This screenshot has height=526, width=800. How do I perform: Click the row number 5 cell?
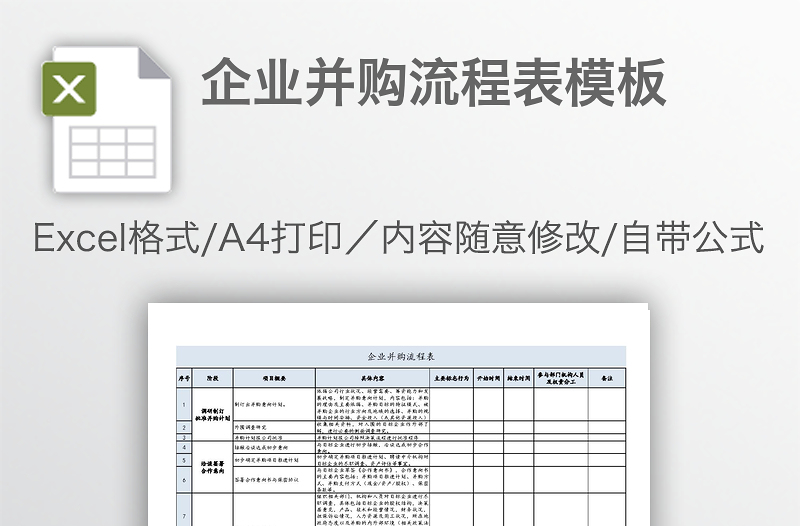[x=184, y=460]
